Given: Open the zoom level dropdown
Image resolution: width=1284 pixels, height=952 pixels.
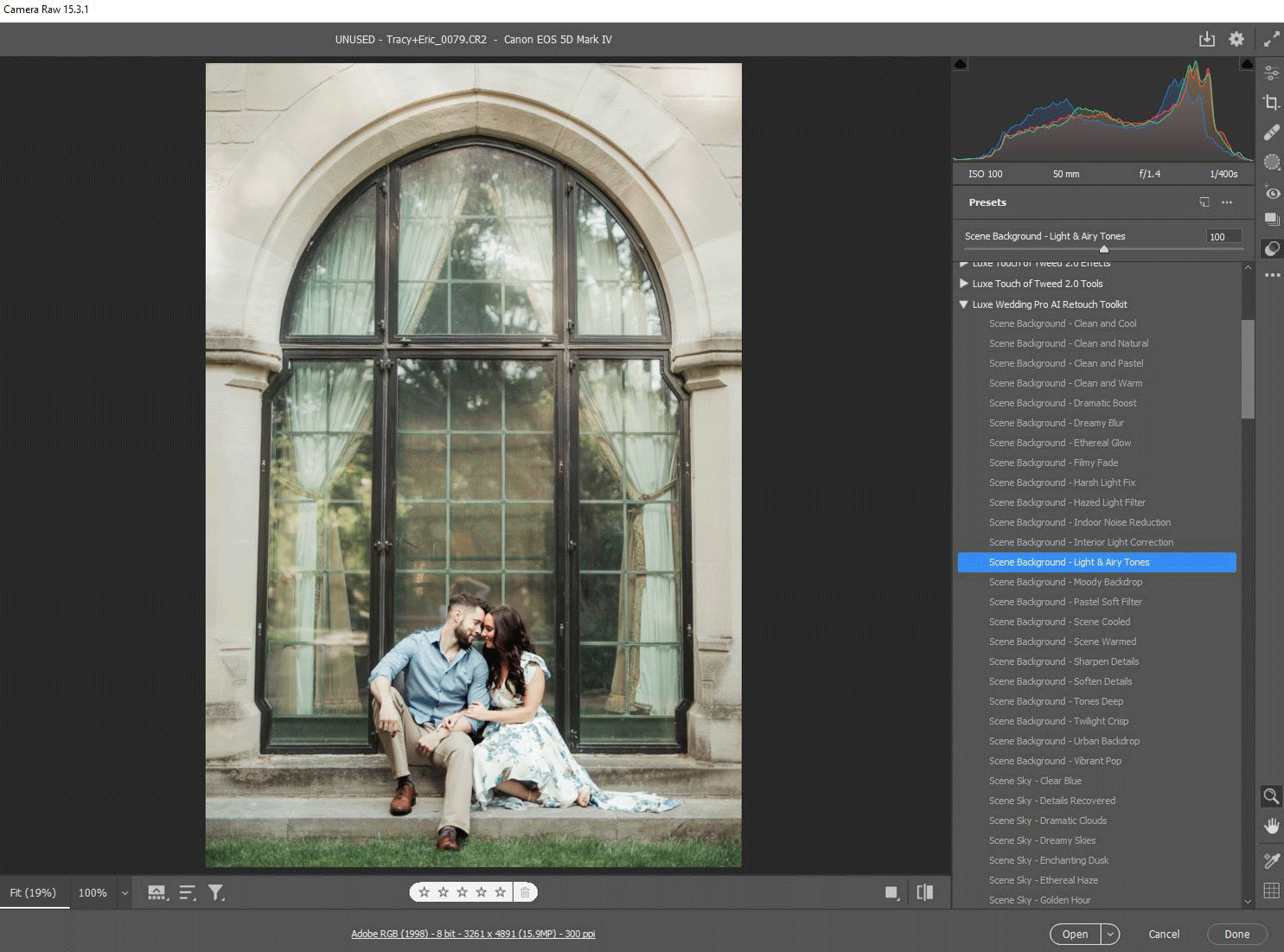Looking at the screenshot, I should coord(125,893).
